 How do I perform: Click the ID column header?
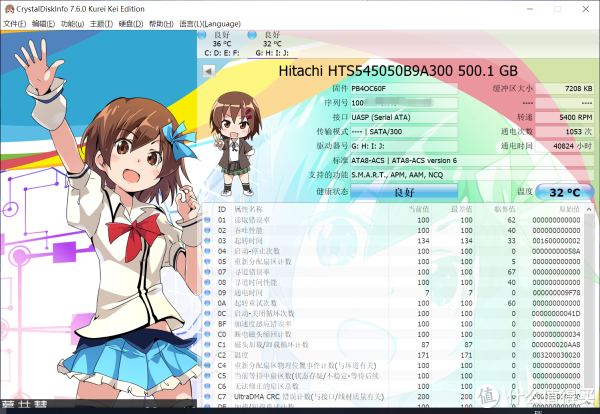click(222, 209)
